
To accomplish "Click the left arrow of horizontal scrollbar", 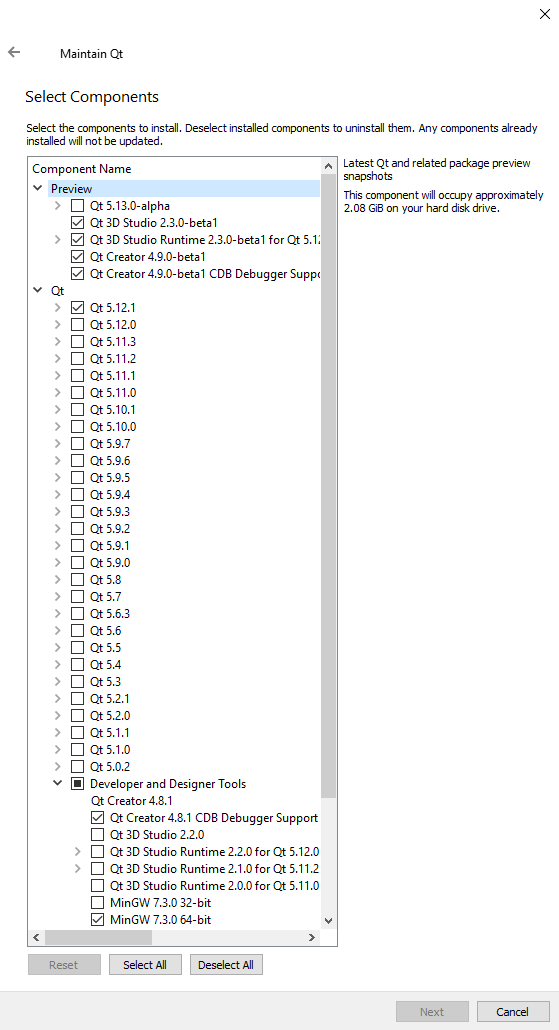I will coord(36,937).
